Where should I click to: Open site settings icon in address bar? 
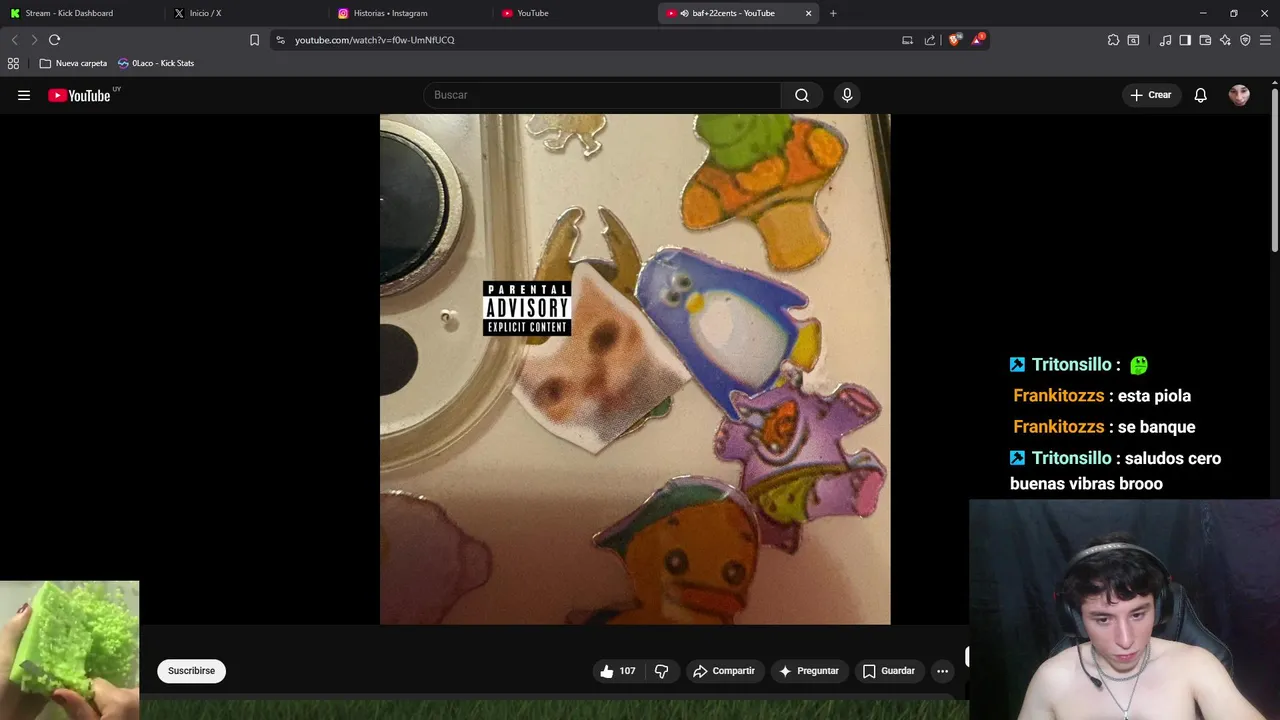(x=280, y=40)
